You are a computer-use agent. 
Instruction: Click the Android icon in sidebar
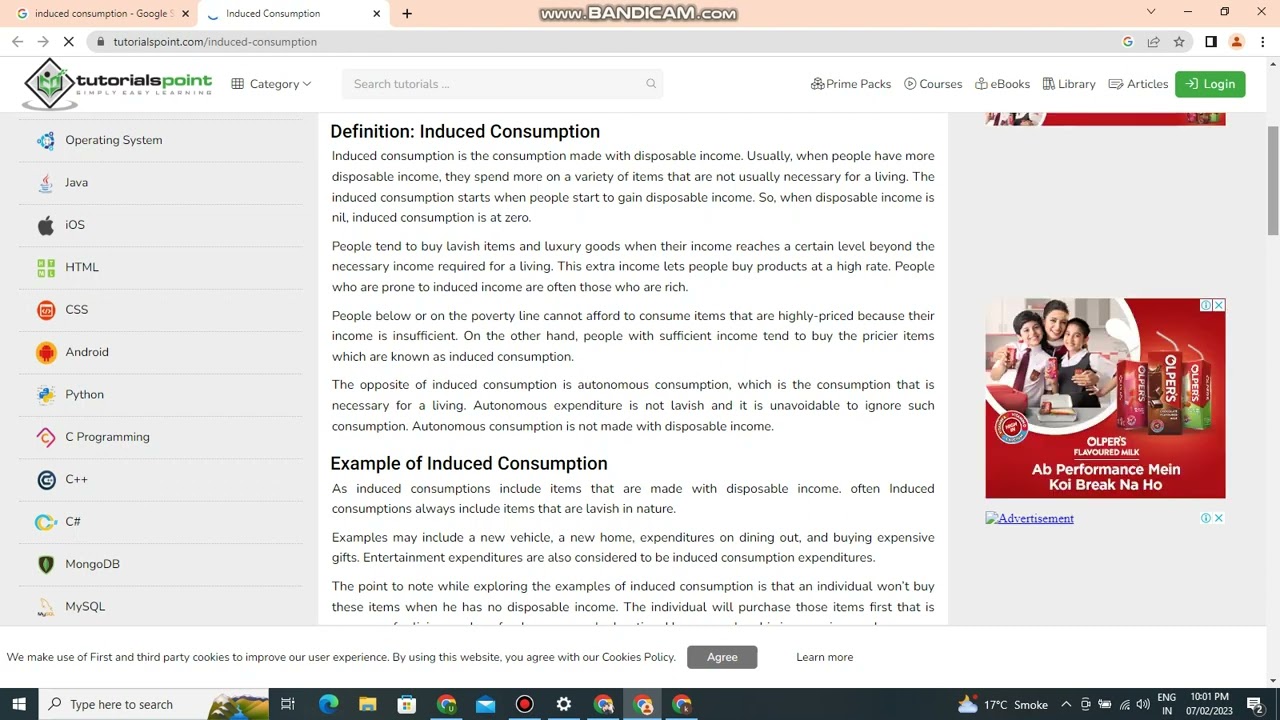pos(46,352)
